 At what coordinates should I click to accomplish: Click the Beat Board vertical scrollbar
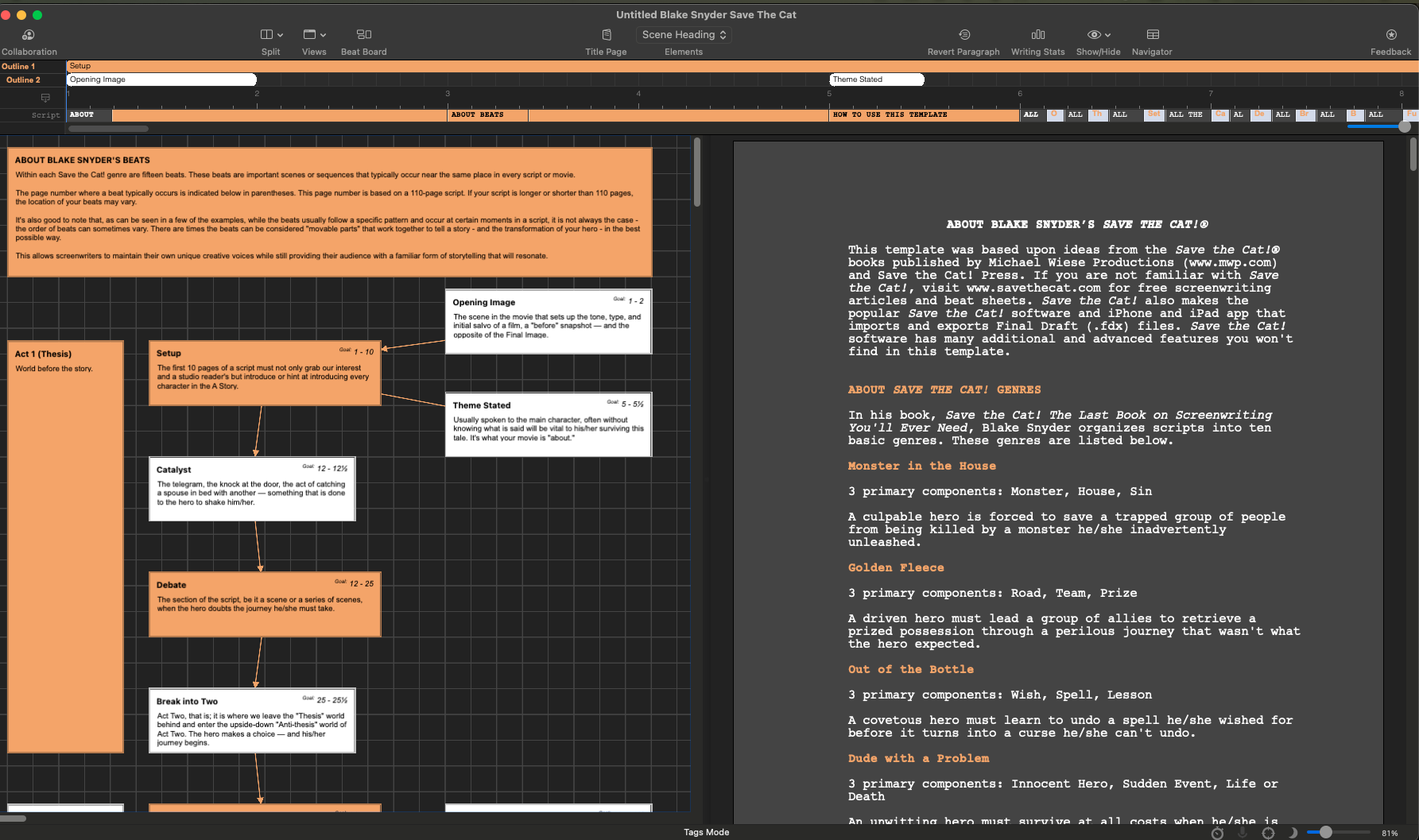(697, 172)
